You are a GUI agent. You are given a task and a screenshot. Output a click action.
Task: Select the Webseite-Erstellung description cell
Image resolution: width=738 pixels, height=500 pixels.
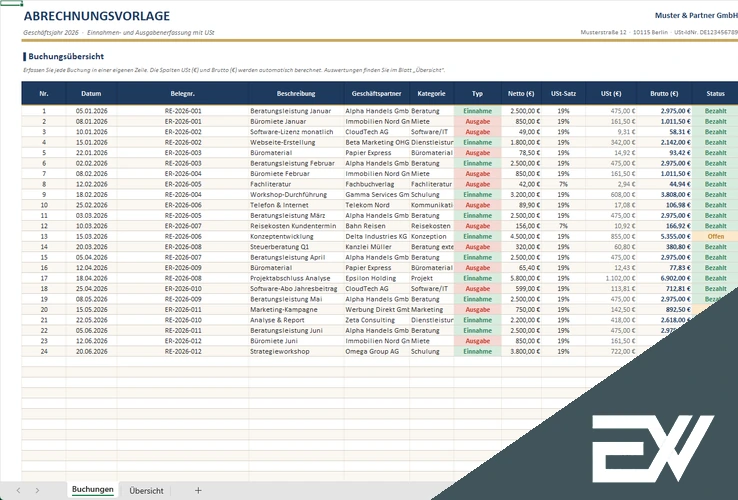(296, 142)
